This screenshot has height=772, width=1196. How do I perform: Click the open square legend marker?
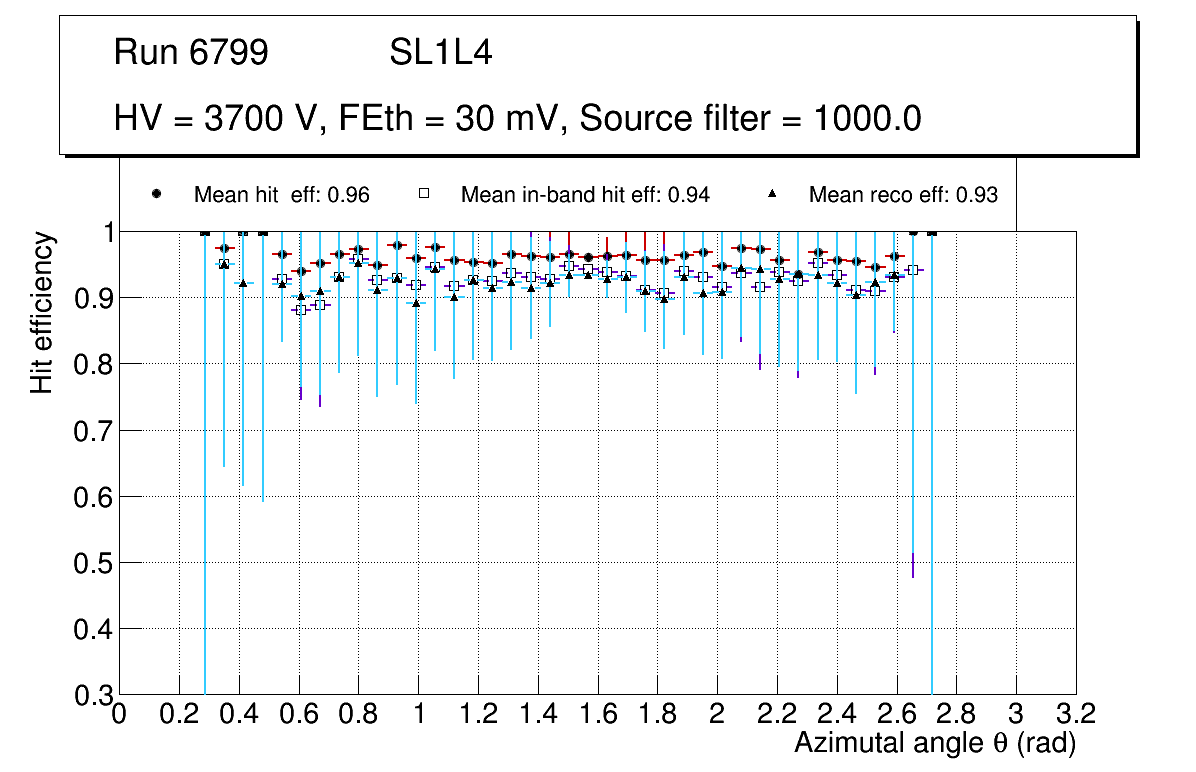pos(423,194)
